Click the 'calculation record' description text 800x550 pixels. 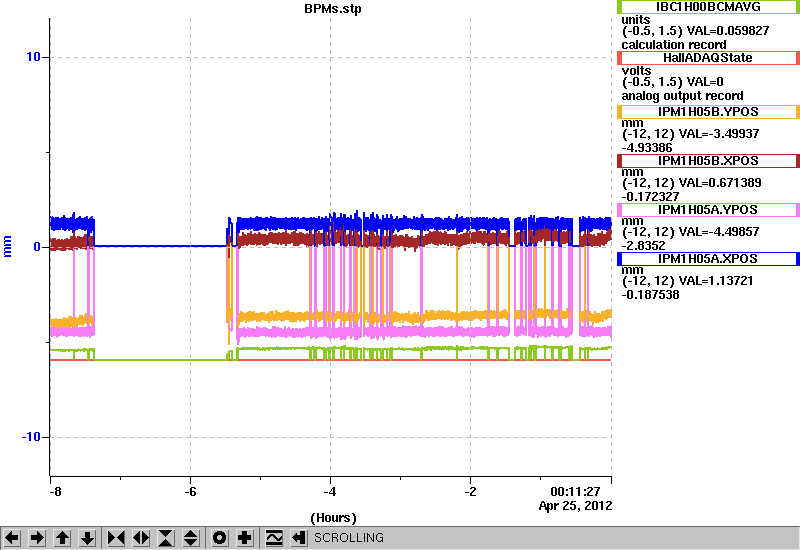[674, 45]
